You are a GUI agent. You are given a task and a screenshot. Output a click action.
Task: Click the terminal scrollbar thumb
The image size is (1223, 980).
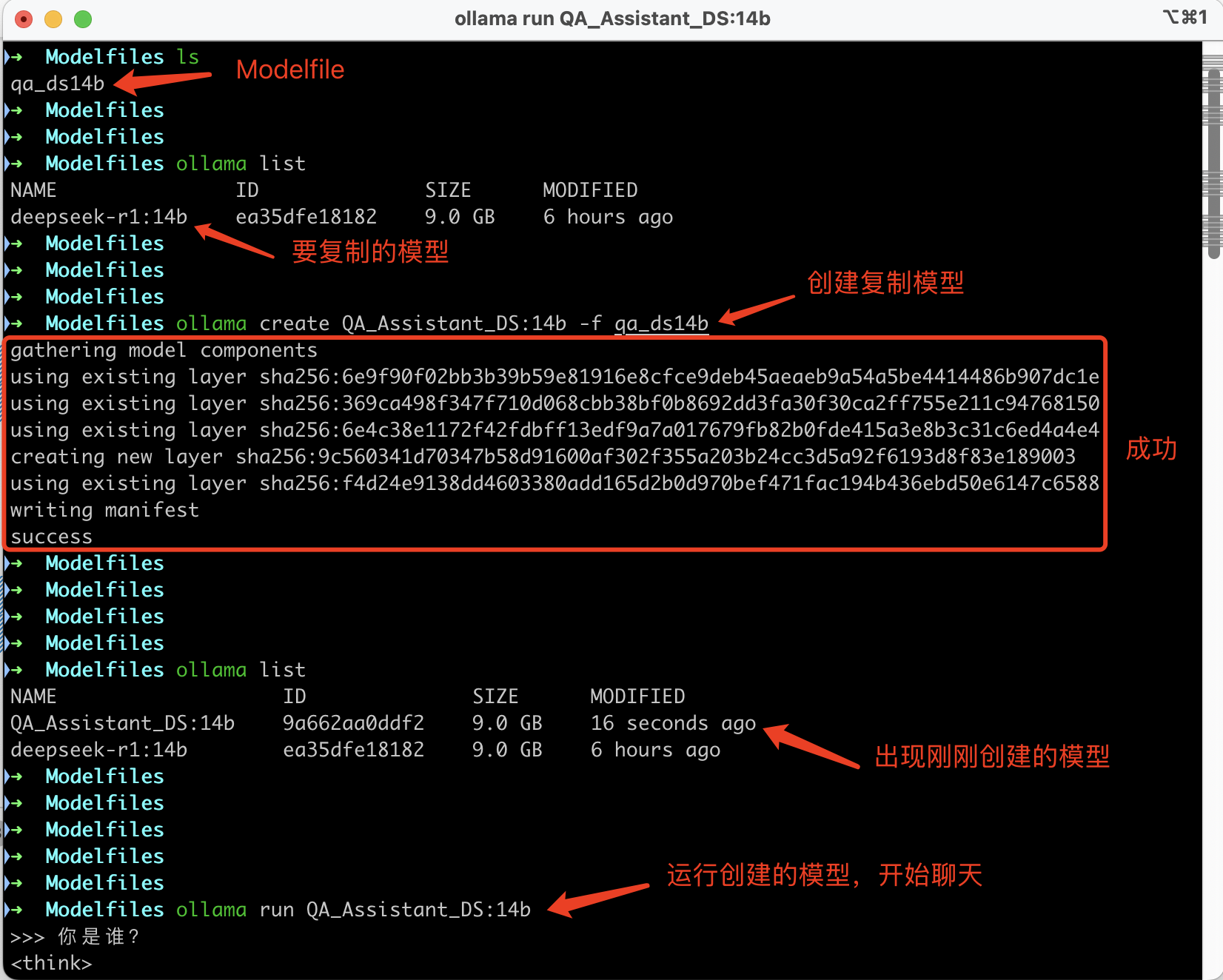click(1213, 163)
